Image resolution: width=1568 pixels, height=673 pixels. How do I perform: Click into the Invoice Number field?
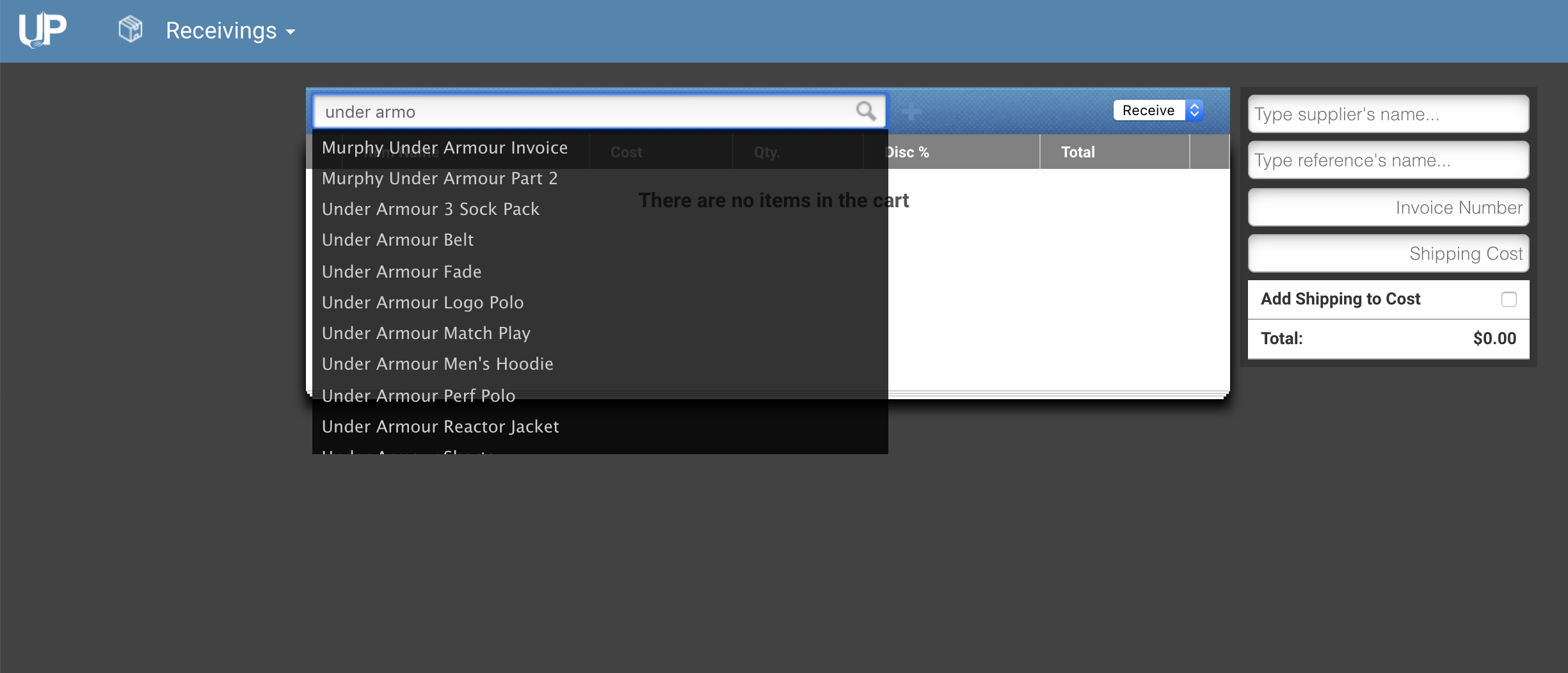point(1388,208)
